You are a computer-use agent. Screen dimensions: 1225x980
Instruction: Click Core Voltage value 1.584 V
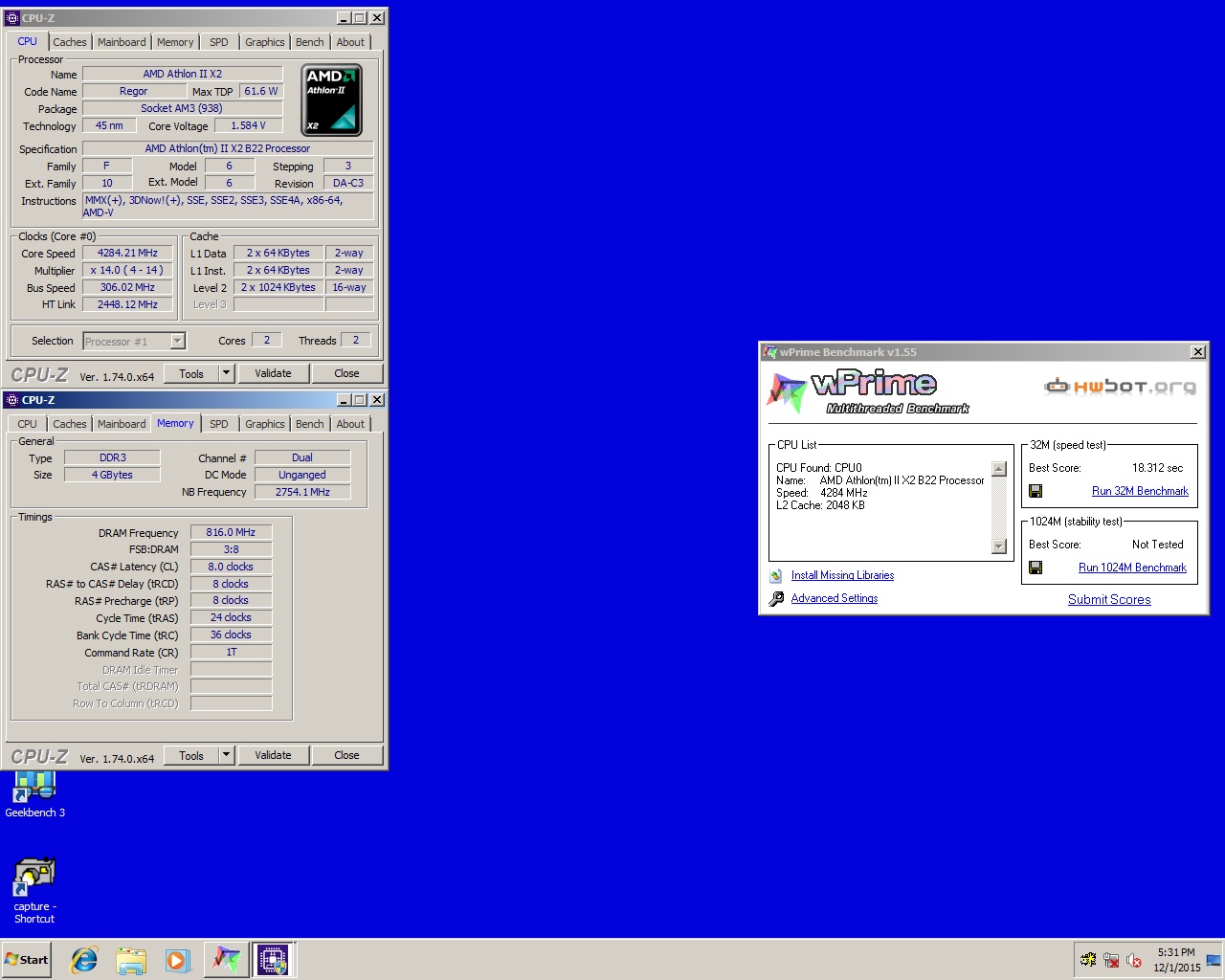click(x=248, y=125)
